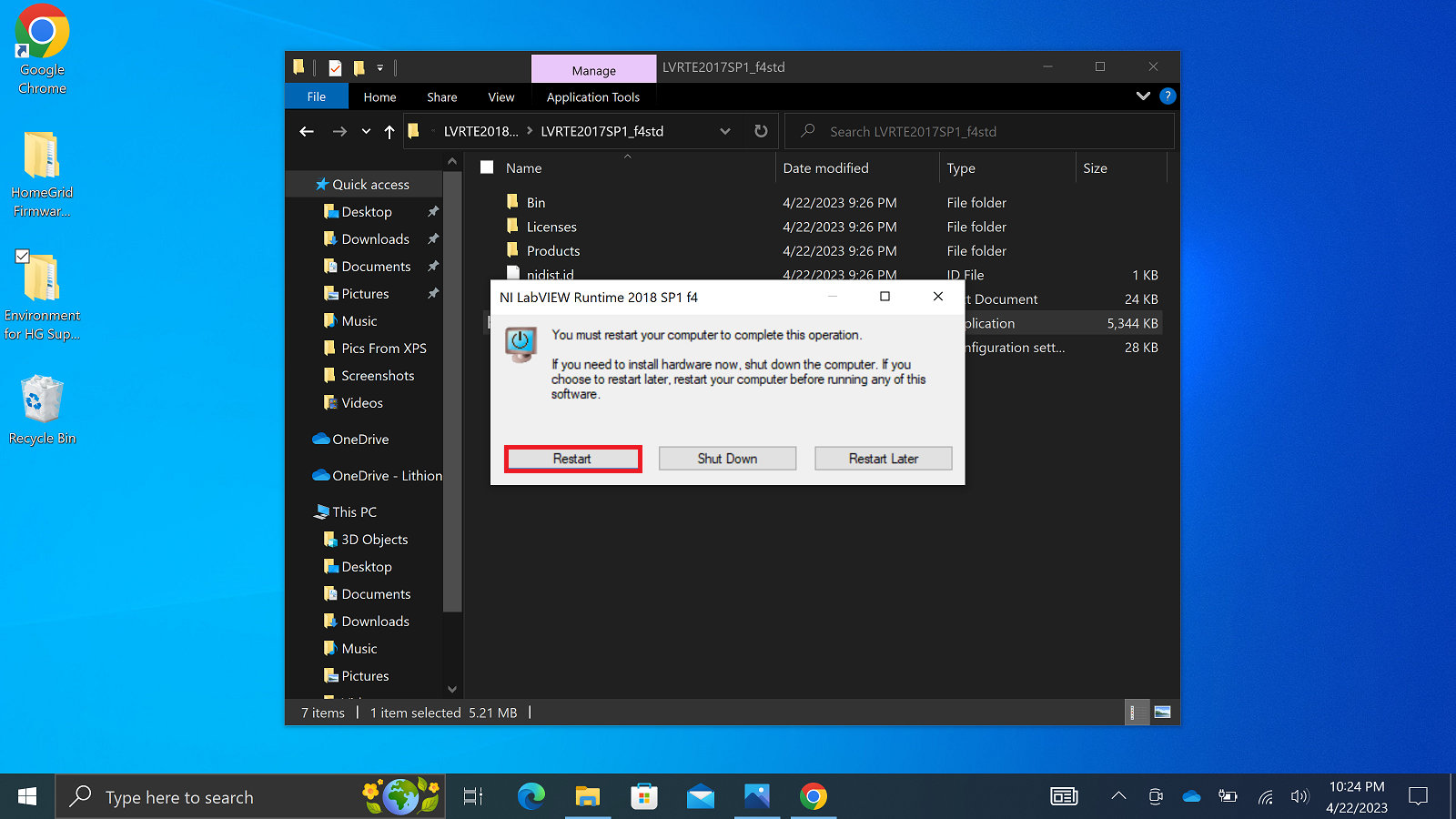Select the Licenses folder
Image resolution: width=1456 pixels, height=819 pixels.
coord(551,227)
